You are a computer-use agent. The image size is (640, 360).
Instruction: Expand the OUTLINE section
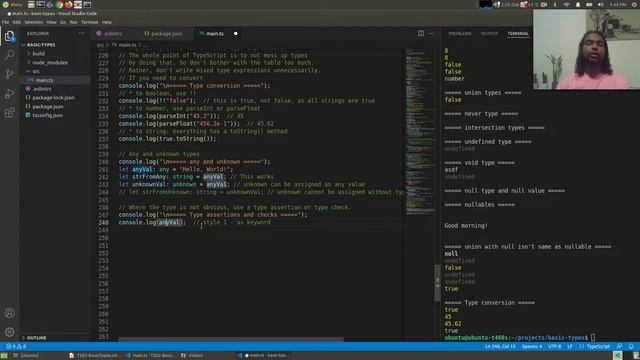(55, 338)
